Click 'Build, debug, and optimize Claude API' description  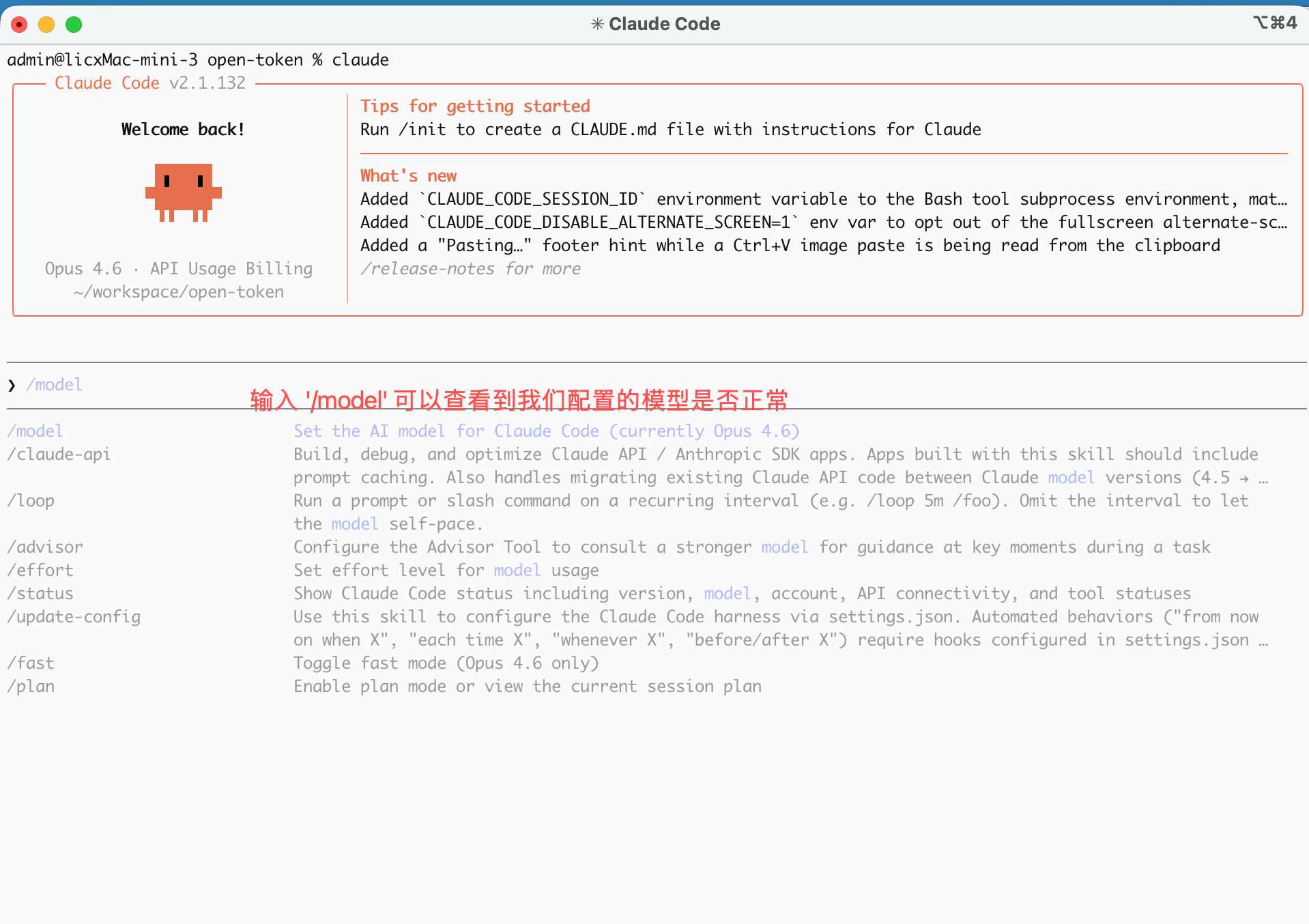coord(781,466)
